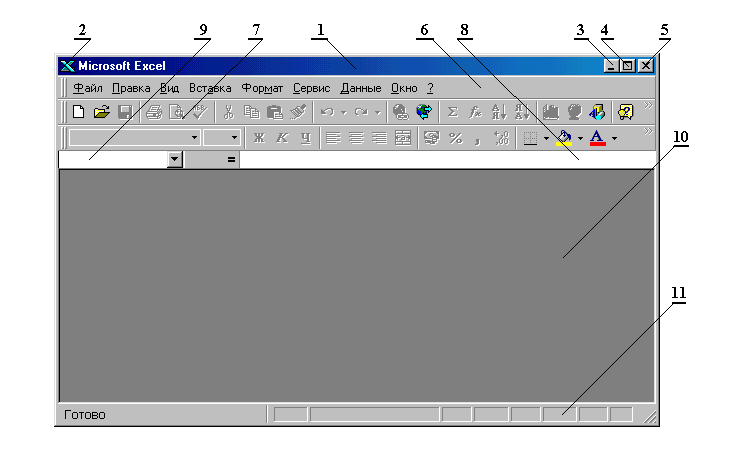The height and width of the screenshot is (452, 733).
Task: Minimize the Microsoft Excel window
Action: 611,66
